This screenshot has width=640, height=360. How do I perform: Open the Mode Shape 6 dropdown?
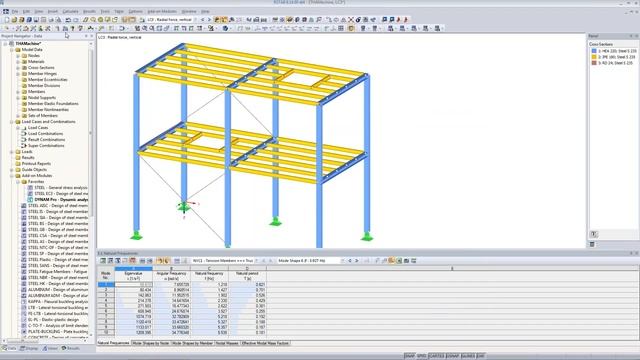coord(342,260)
